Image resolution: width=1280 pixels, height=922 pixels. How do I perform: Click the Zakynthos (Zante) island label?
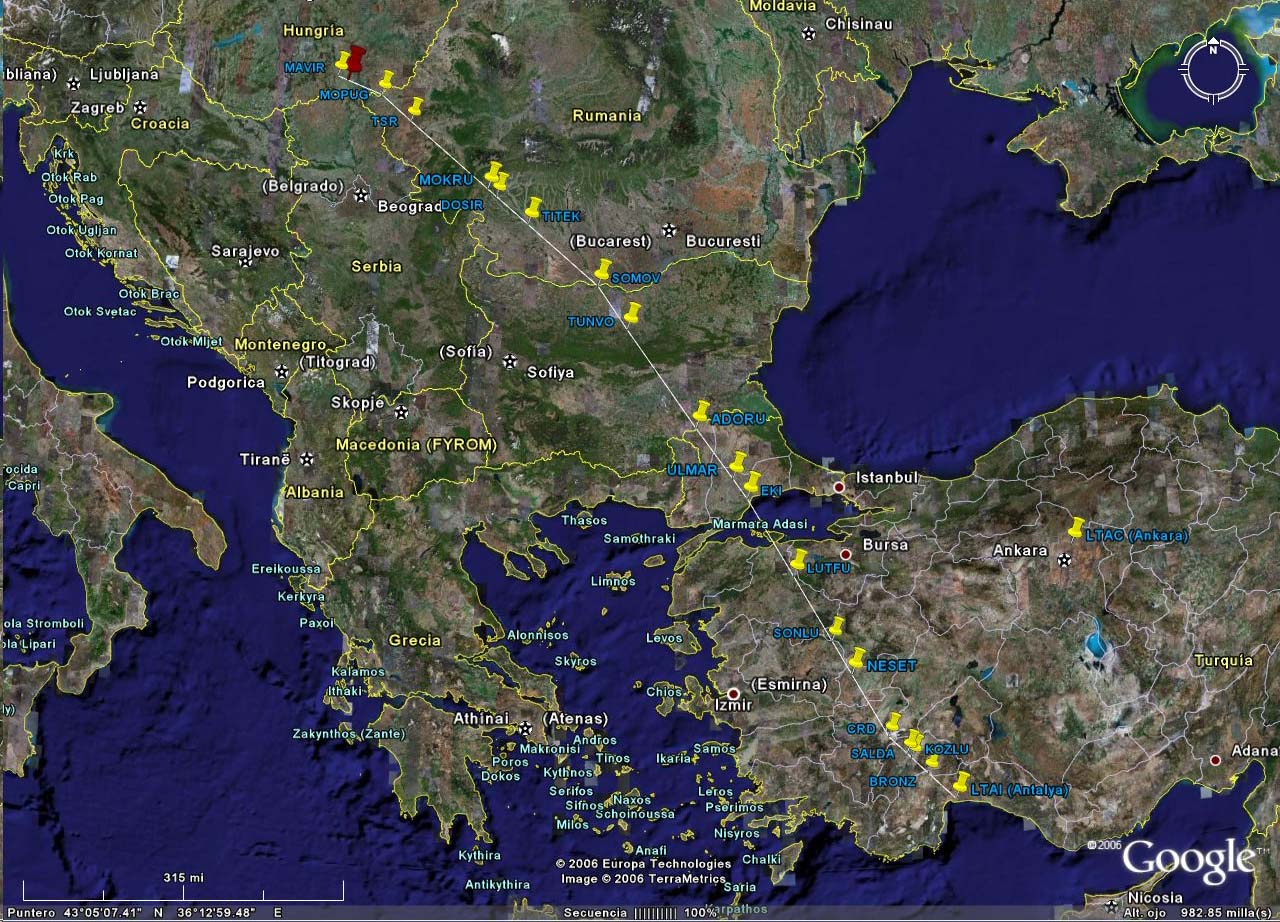point(348,733)
